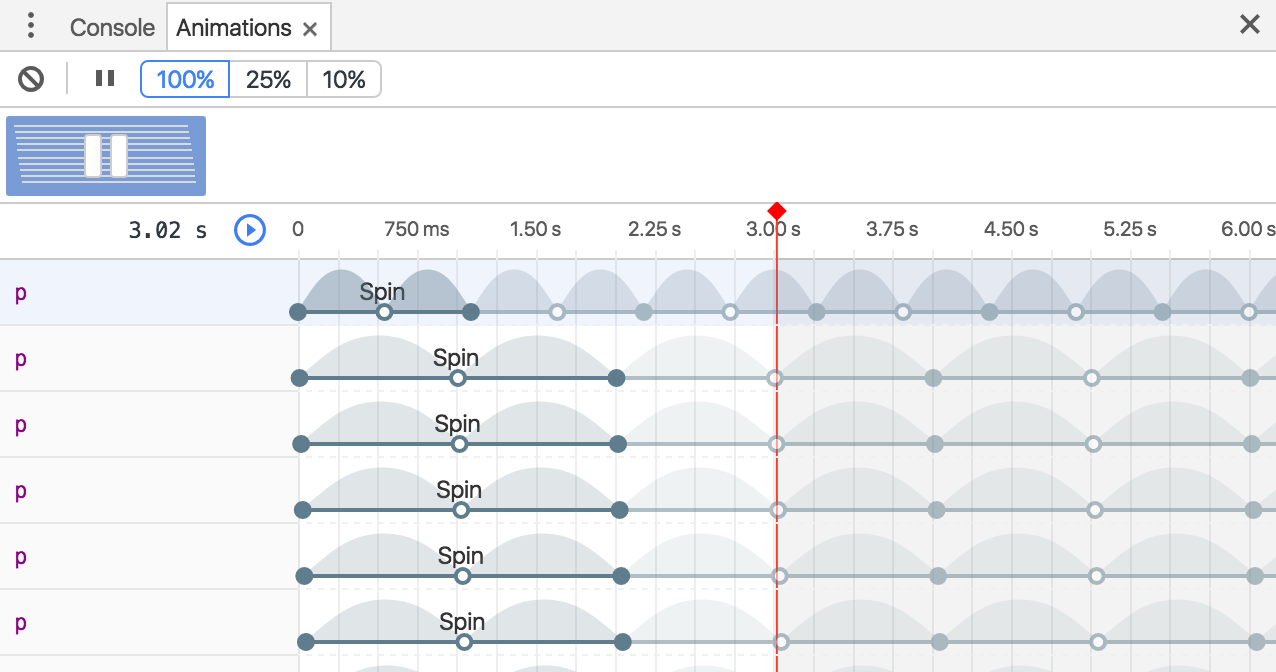Click the start keyframe dot of first row
The width and height of the screenshot is (1276, 672).
298,312
